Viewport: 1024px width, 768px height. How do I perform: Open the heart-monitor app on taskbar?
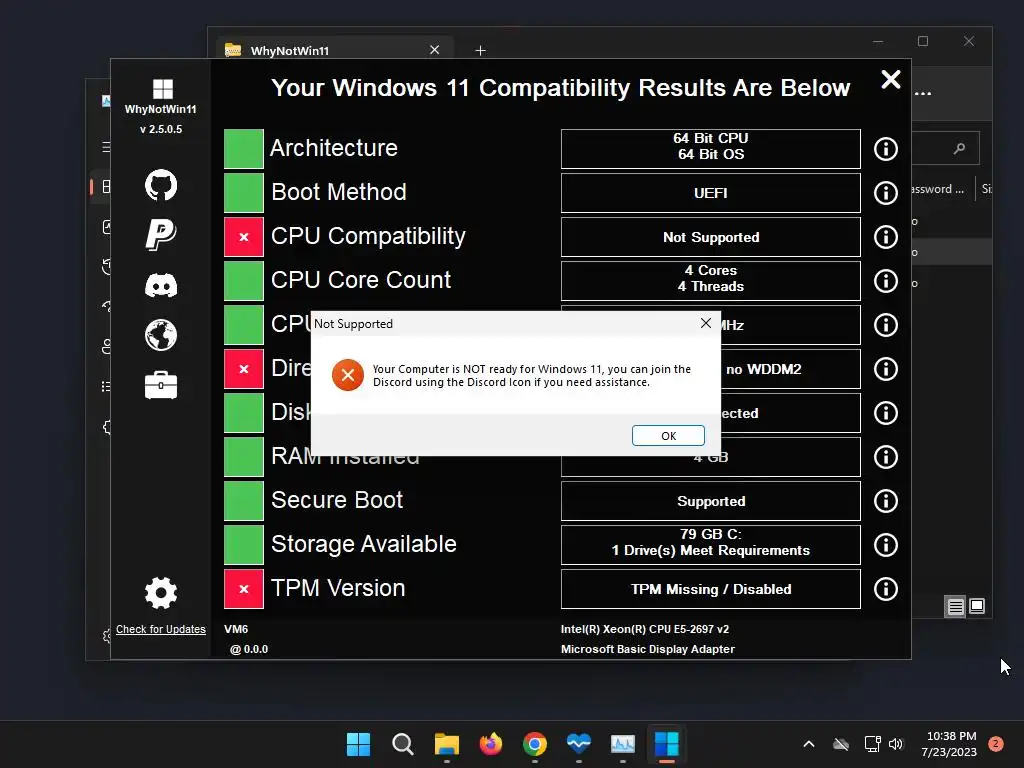[x=579, y=744]
